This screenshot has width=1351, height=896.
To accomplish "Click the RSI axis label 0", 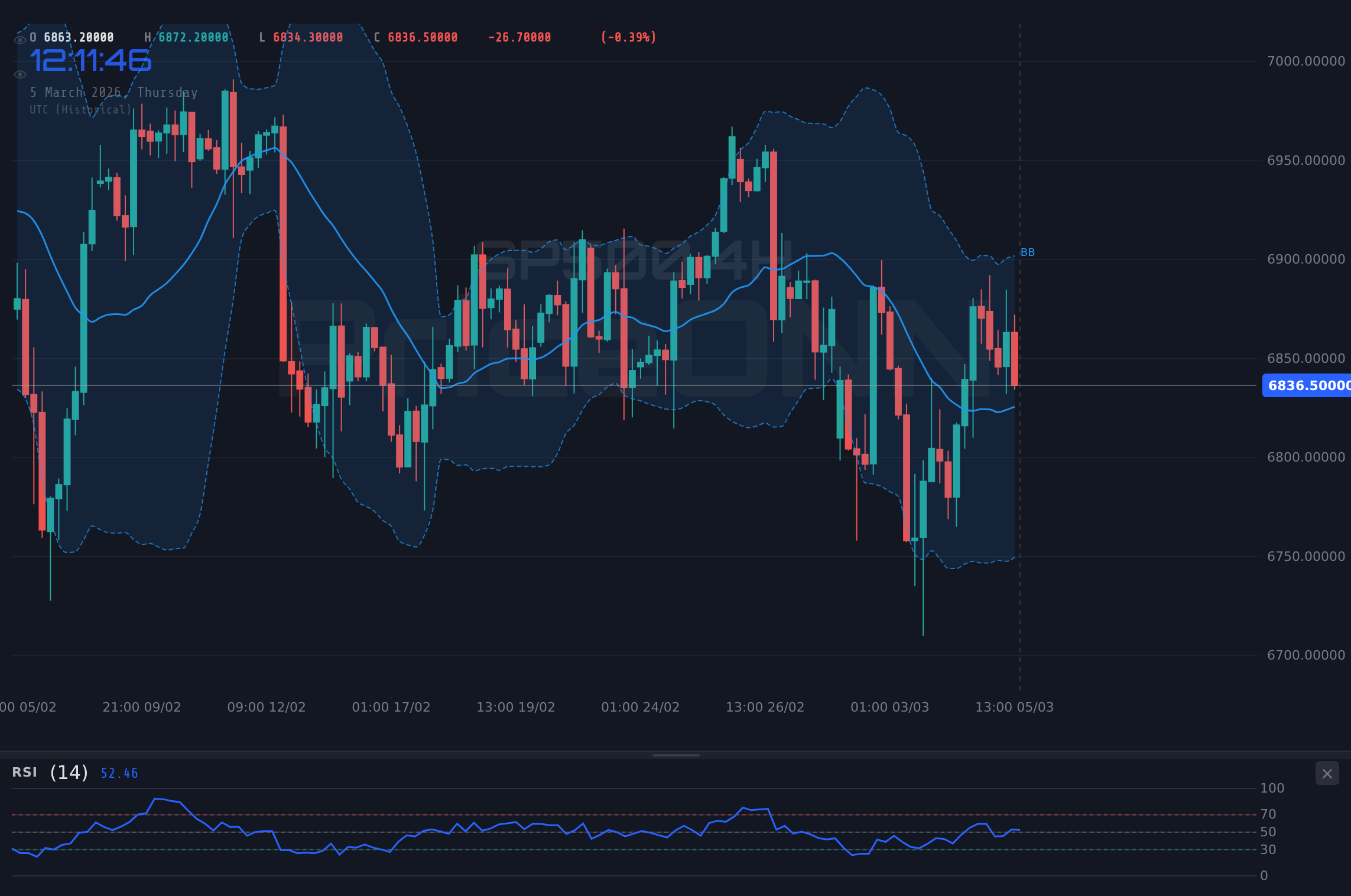I will (1264, 876).
